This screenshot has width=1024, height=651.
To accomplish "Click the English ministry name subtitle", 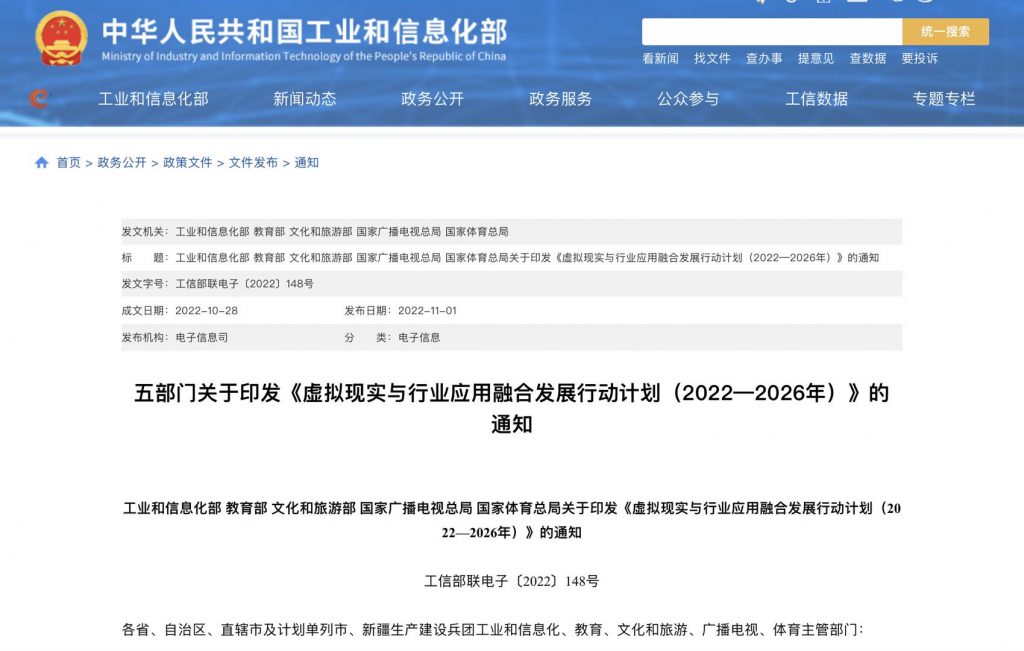I will click(x=304, y=56).
